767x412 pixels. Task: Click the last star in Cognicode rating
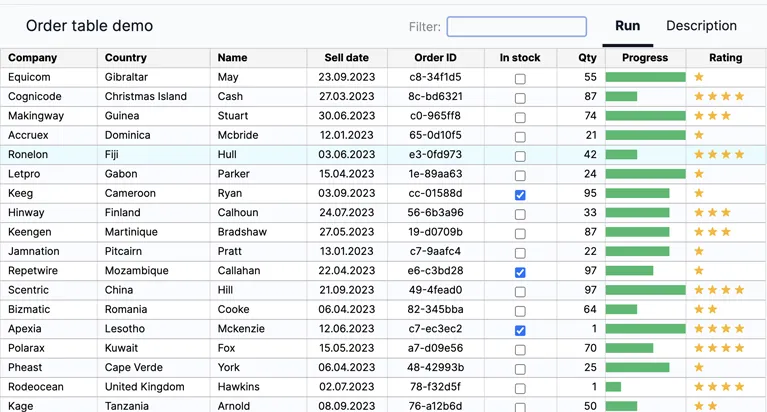coord(740,96)
